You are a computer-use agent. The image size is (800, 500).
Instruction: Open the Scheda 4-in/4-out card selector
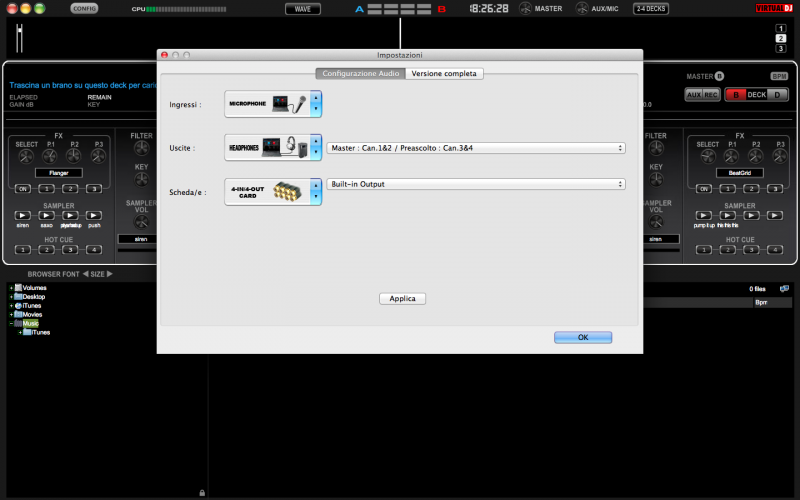tap(273, 192)
